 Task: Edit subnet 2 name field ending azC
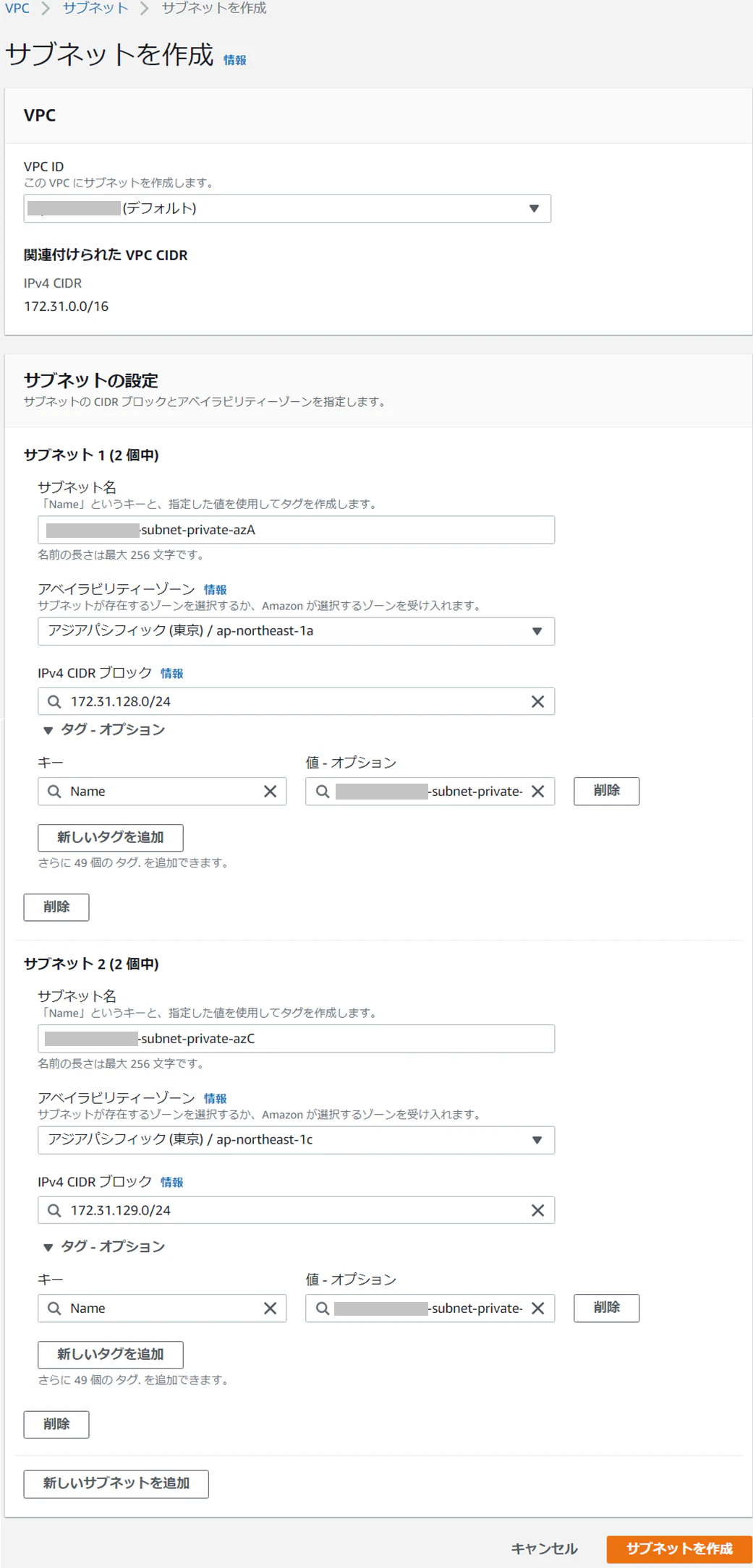296,1038
